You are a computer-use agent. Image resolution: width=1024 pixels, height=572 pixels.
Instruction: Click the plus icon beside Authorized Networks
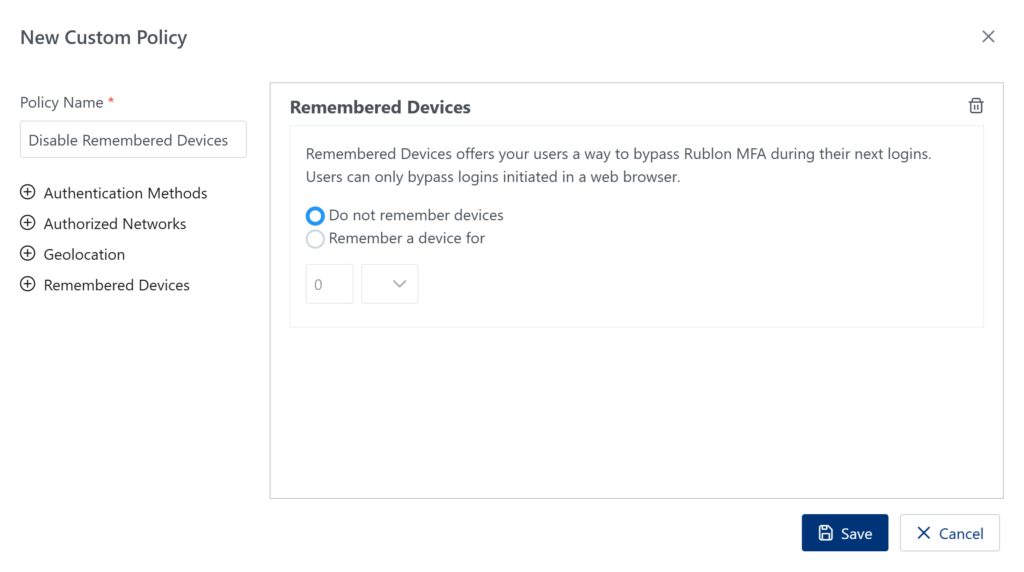28,224
